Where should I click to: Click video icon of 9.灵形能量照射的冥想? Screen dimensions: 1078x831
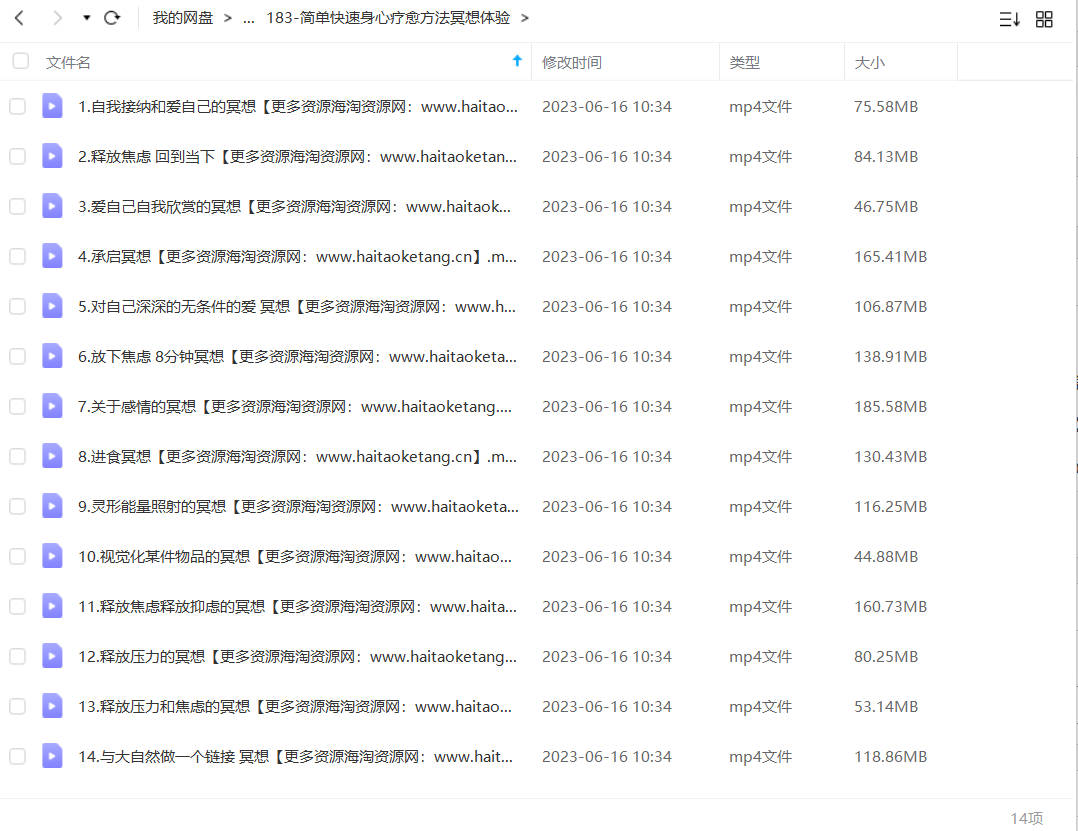pyautogui.click(x=52, y=507)
